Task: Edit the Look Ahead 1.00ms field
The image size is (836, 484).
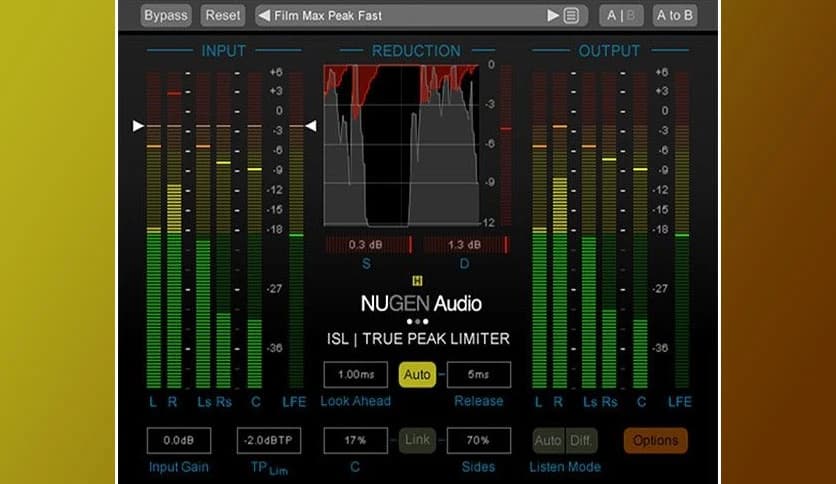Action: pos(356,375)
